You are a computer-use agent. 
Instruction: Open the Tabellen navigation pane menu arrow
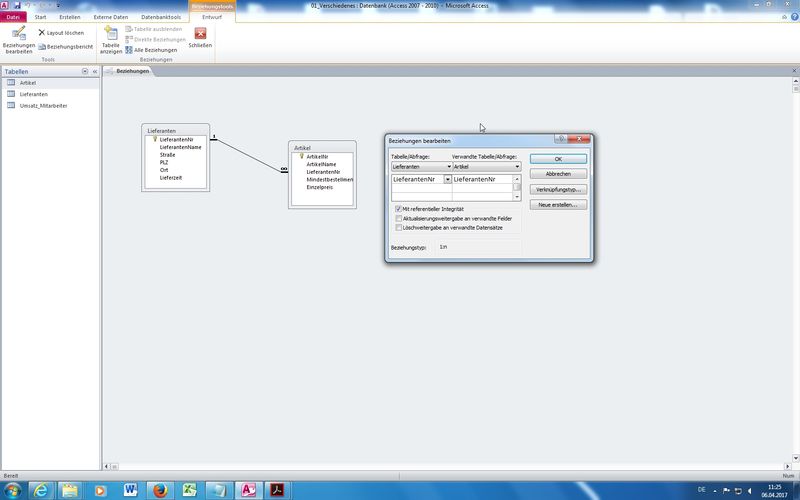point(85,71)
